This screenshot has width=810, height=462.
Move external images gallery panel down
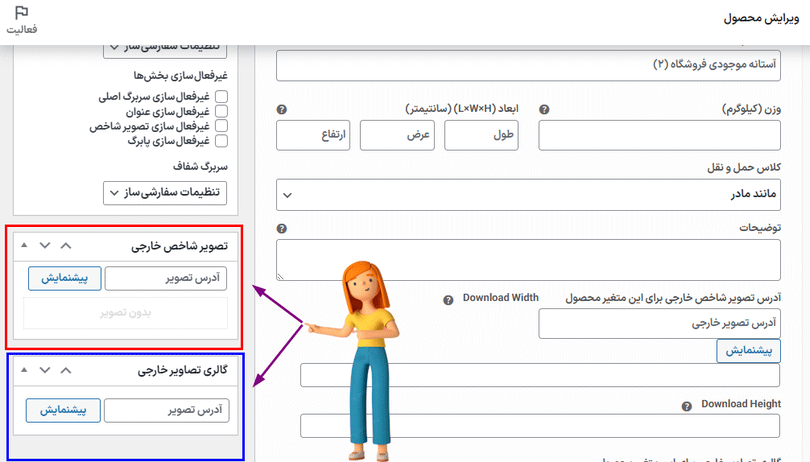coord(45,370)
